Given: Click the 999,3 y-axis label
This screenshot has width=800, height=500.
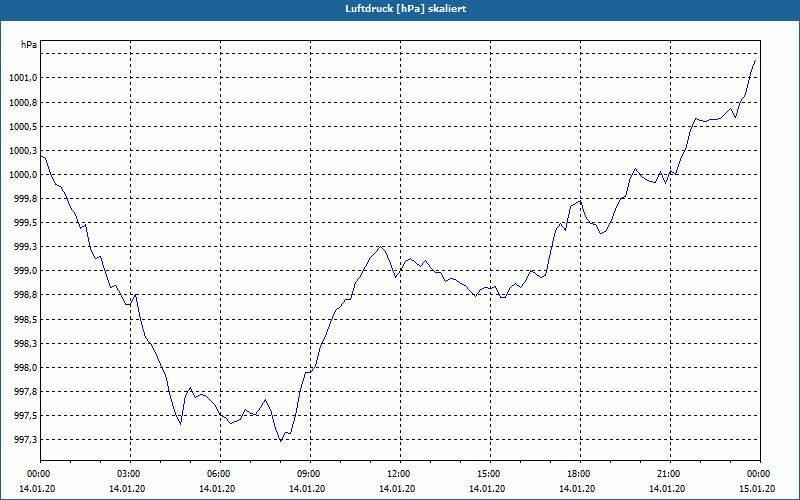Looking at the screenshot, I should click(x=25, y=247).
